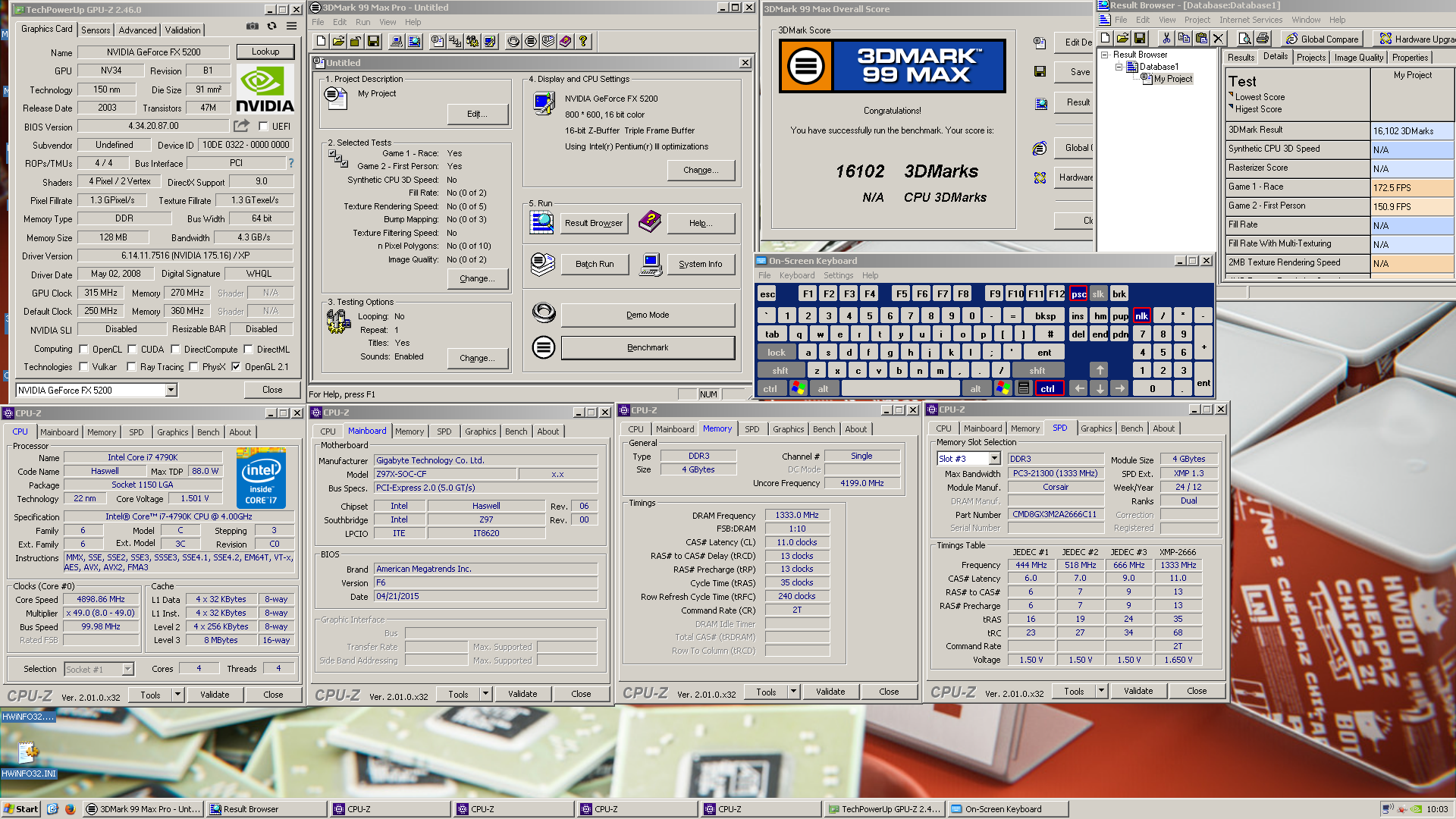Click the Printer icon in Result Browser toolbar

[x=1262, y=38]
